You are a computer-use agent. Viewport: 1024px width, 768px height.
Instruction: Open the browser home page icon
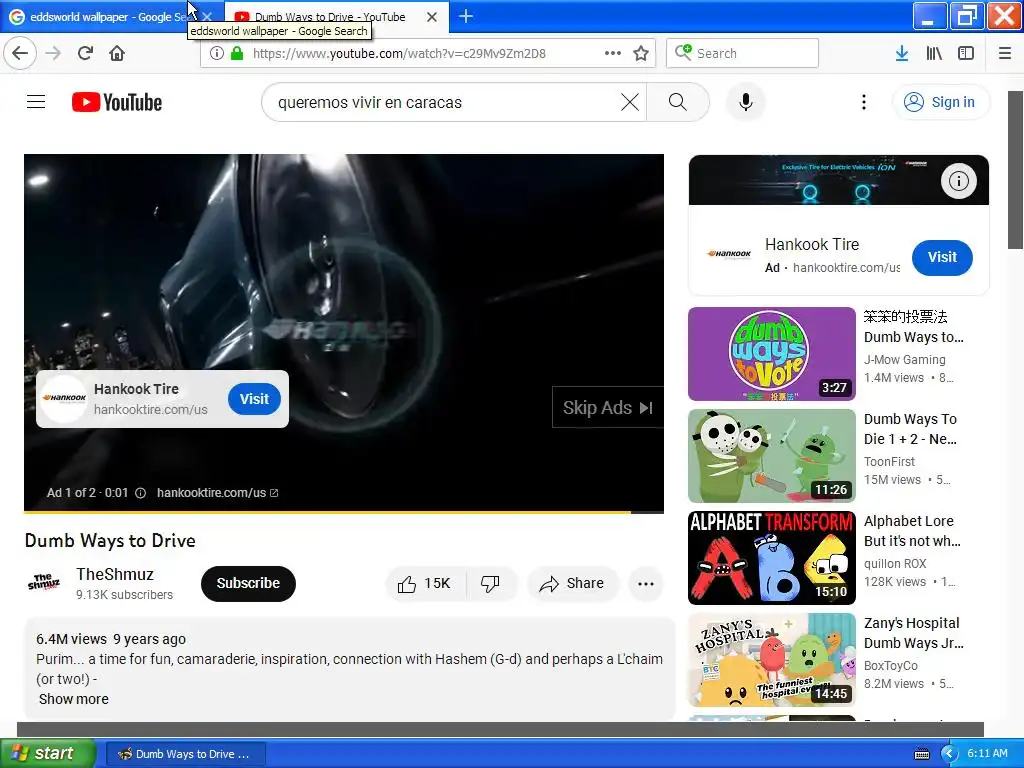[117, 53]
